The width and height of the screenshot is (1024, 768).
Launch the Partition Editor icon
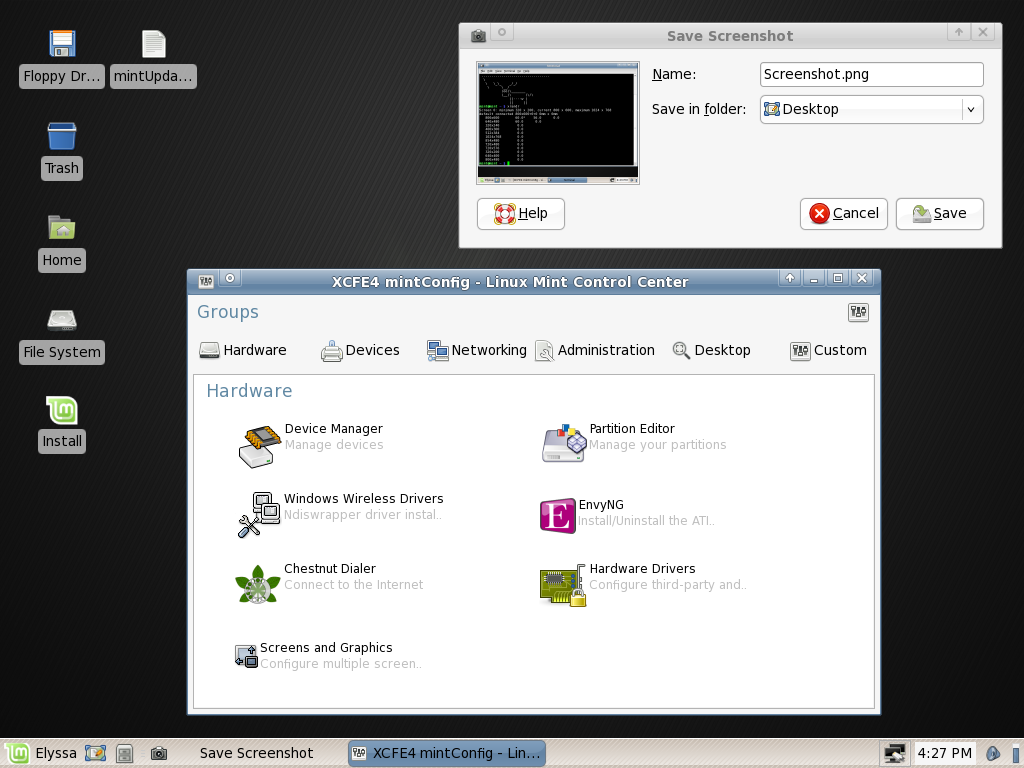tap(564, 443)
